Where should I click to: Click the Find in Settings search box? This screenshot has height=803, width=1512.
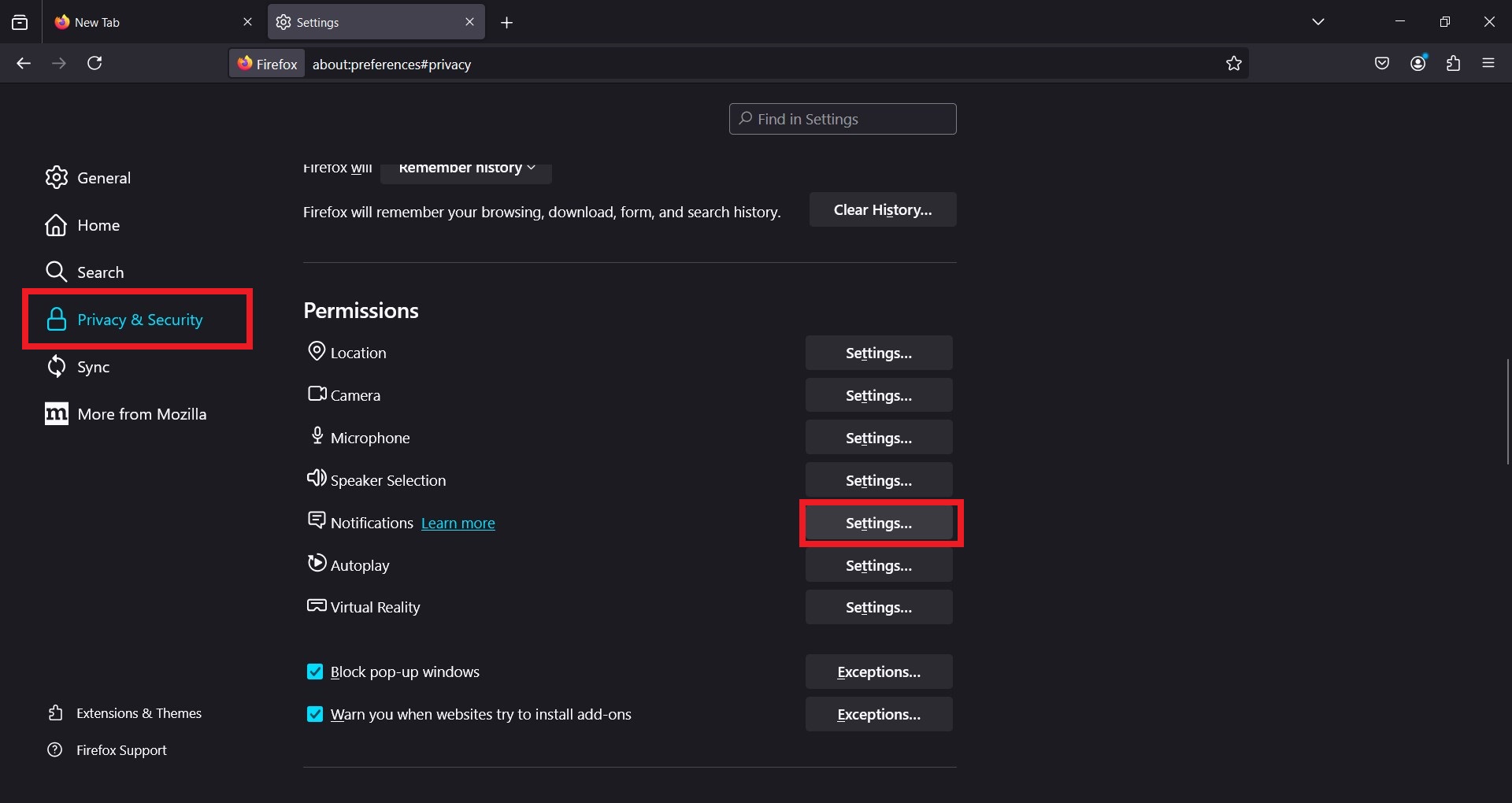843,119
